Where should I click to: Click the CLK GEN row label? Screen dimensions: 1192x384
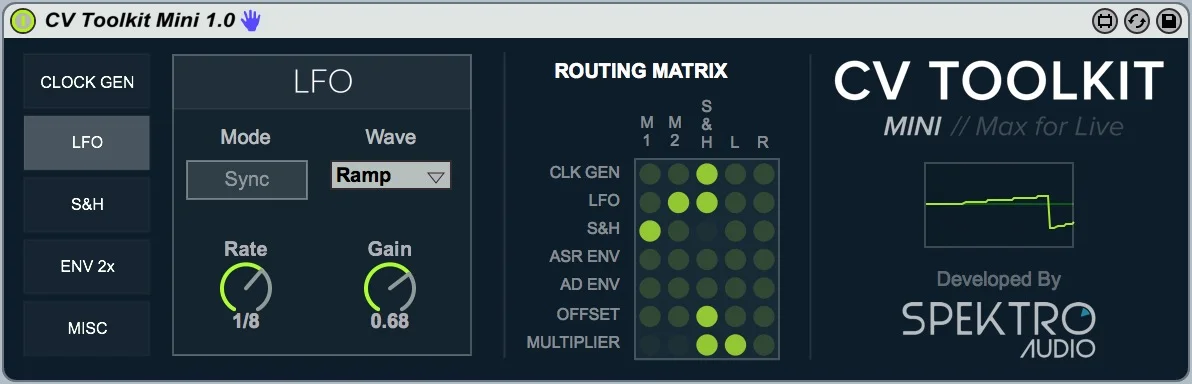[585, 173]
